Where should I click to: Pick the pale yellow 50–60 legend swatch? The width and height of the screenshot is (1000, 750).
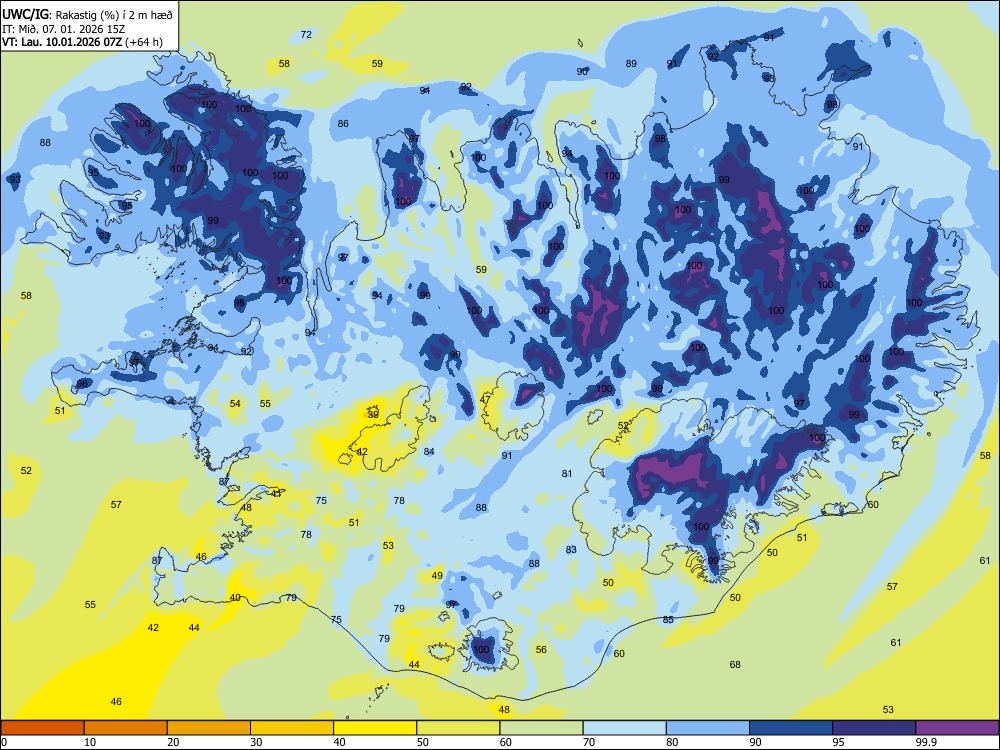(458, 728)
